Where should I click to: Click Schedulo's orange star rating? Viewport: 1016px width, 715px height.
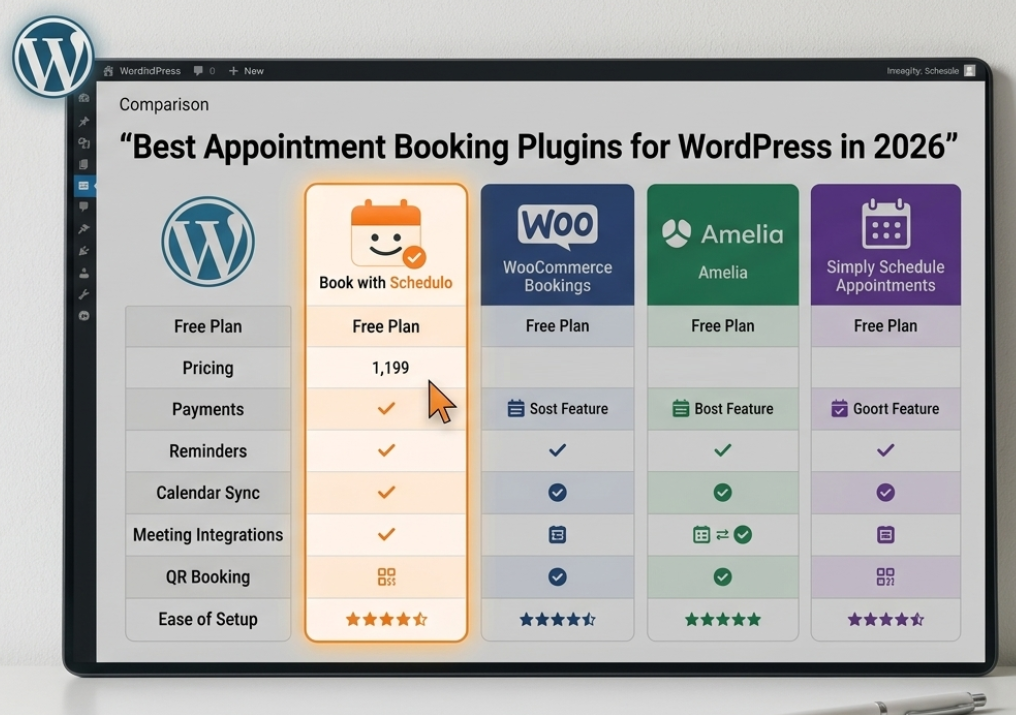387,620
